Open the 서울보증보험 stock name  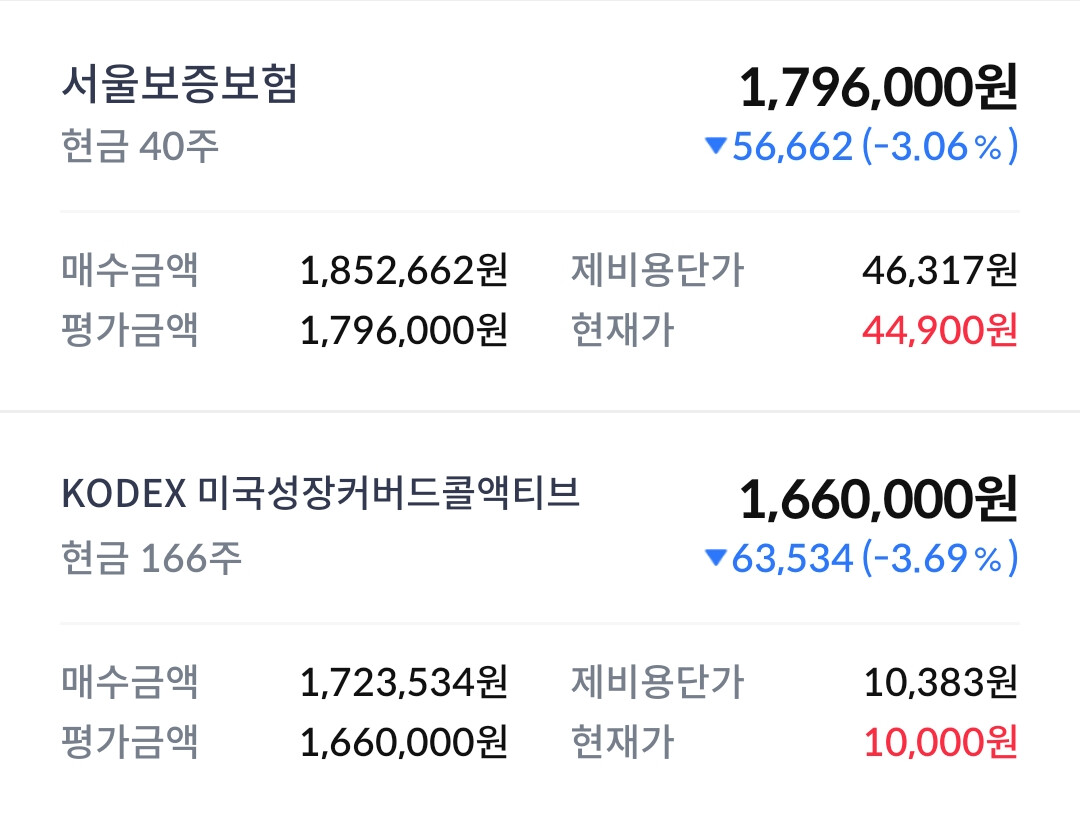[179, 84]
